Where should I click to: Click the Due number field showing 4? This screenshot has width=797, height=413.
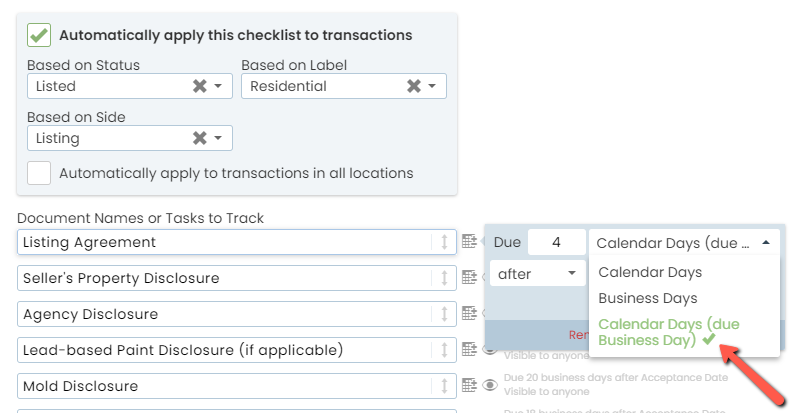point(556,242)
